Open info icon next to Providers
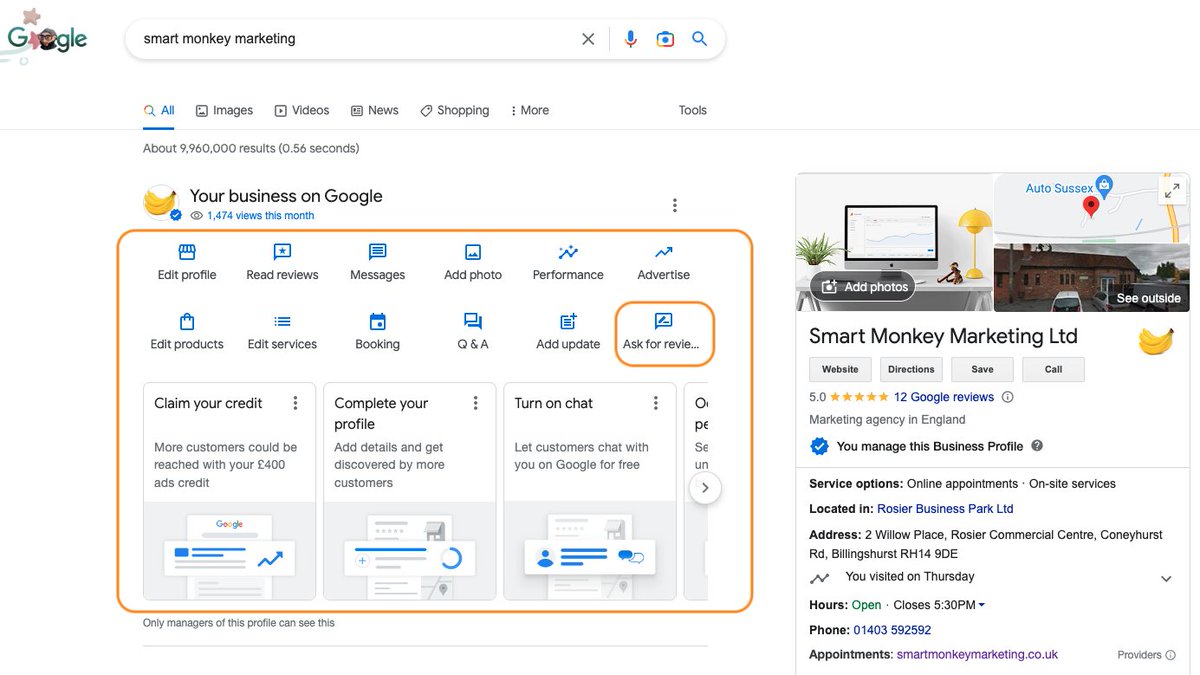 pyautogui.click(x=1170, y=655)
